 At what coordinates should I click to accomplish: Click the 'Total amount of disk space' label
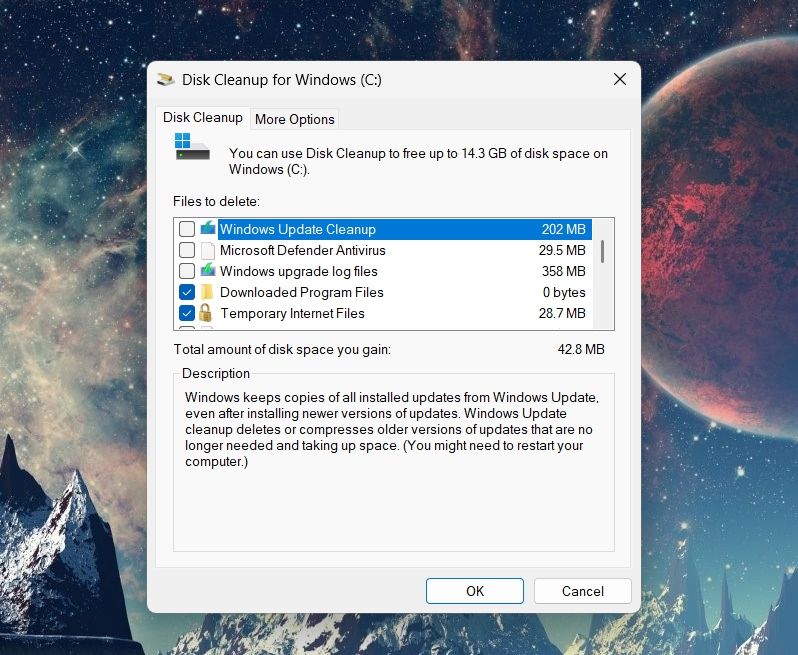(282, 350)
